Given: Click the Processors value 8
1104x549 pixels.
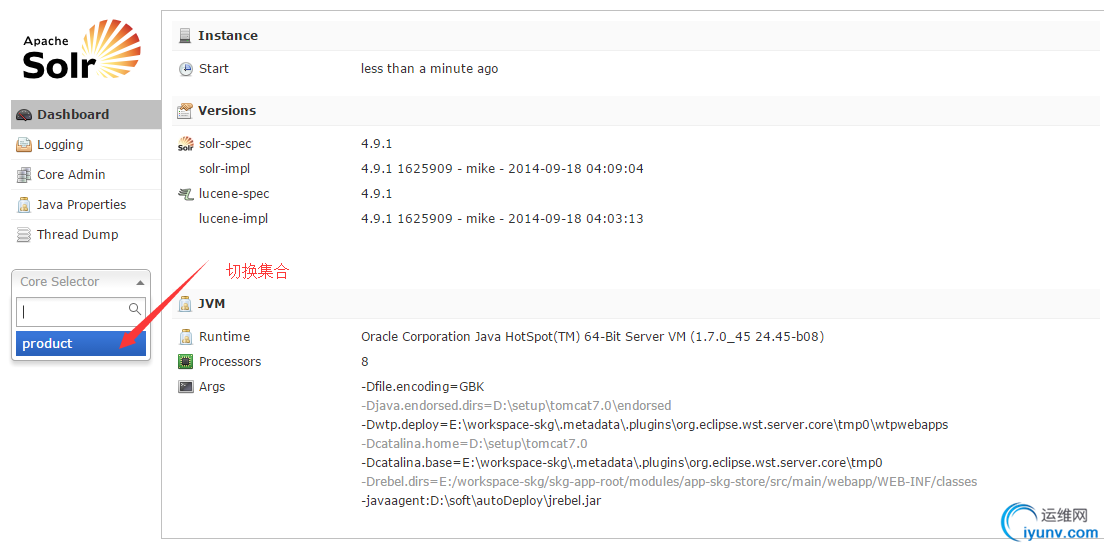Looking at the screenshot, I should point(365,362).
